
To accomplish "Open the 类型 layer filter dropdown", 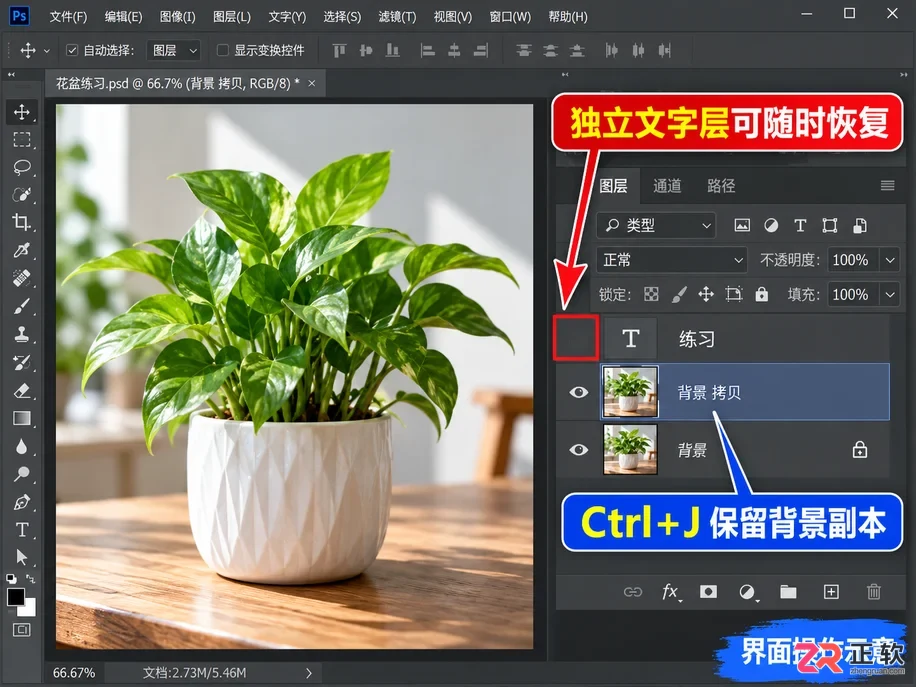I will [x=656, y=225].
